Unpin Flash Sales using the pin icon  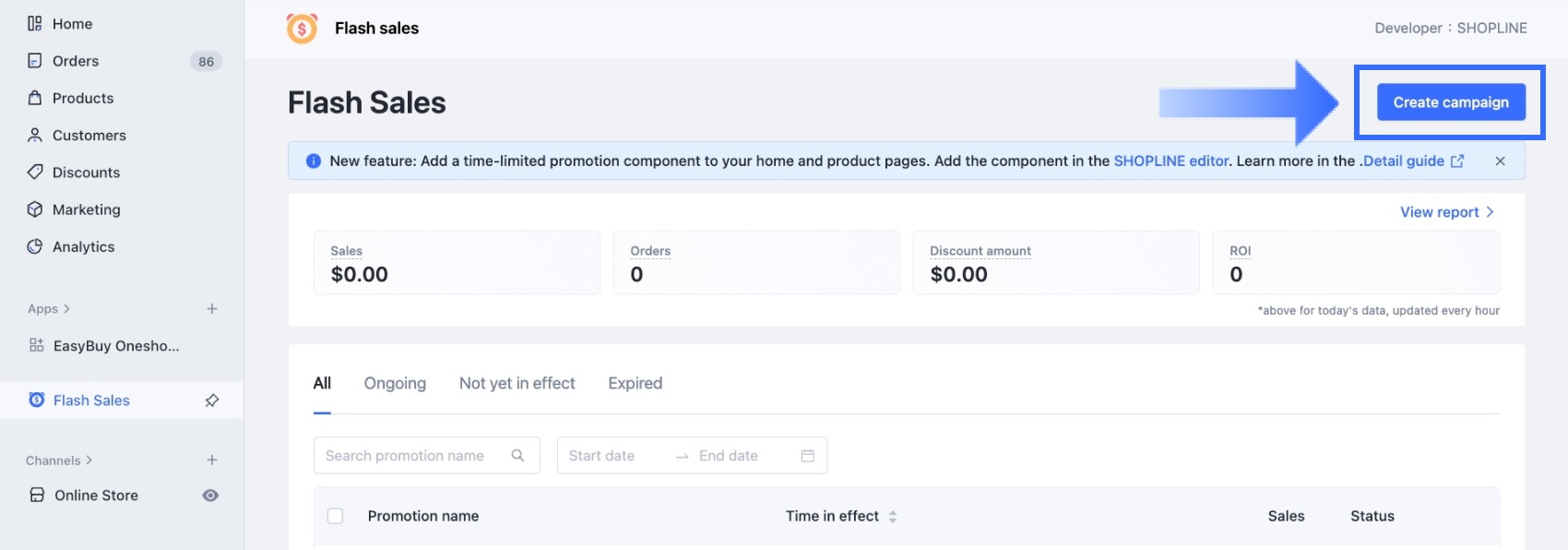(212, 401)
